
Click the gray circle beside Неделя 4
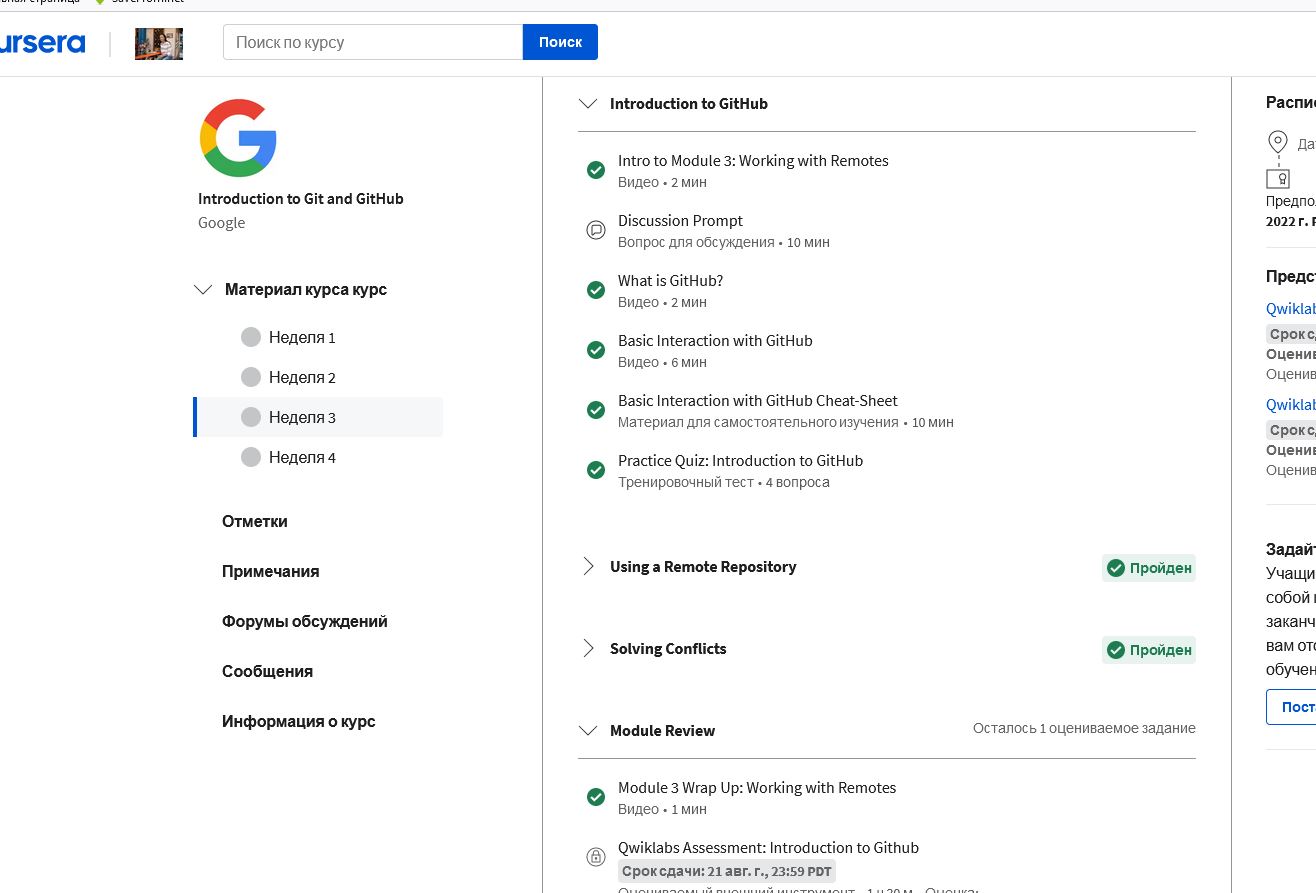point(251,457)
